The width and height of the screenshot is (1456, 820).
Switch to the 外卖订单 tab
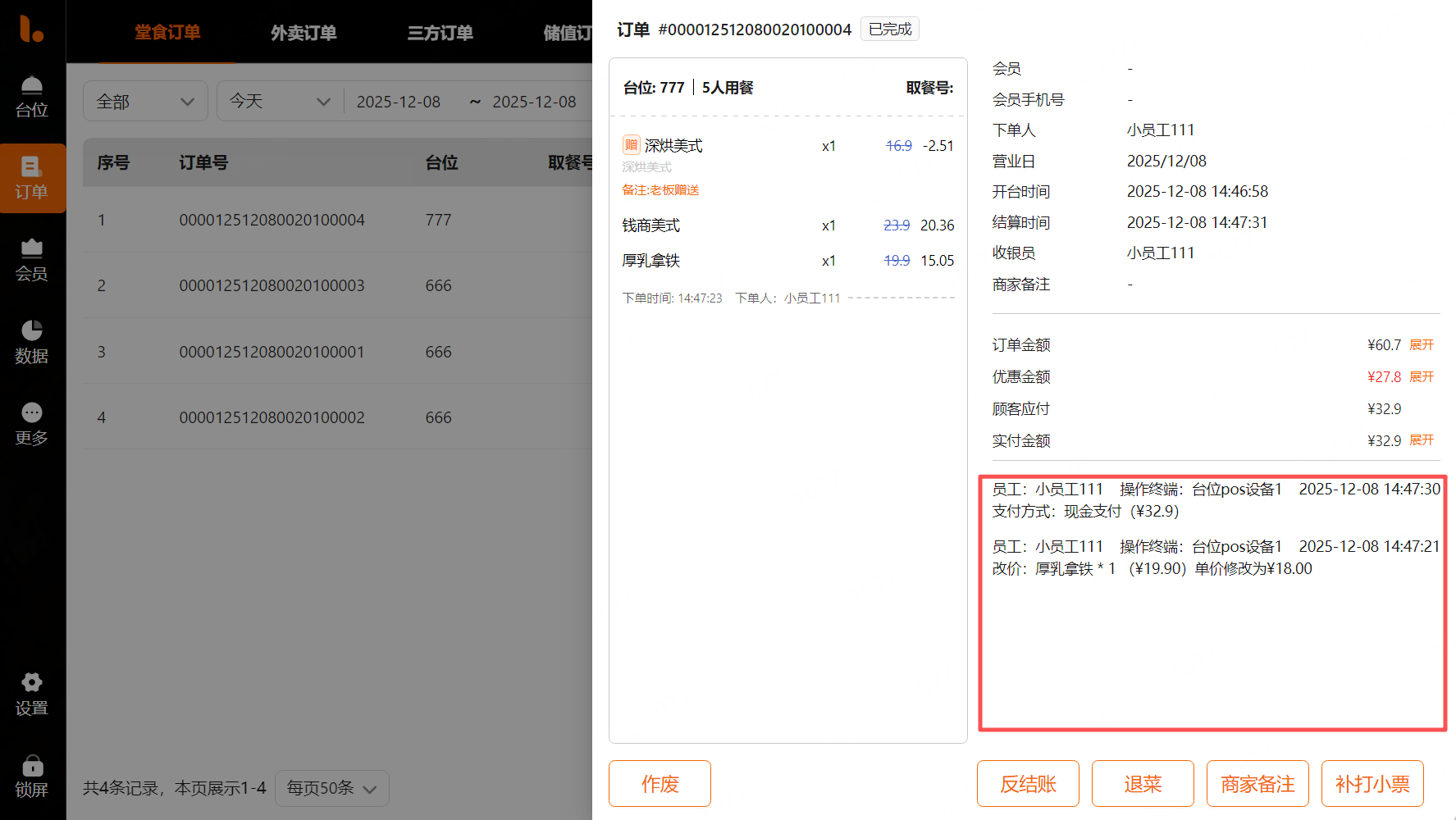[x=304, y=33]
